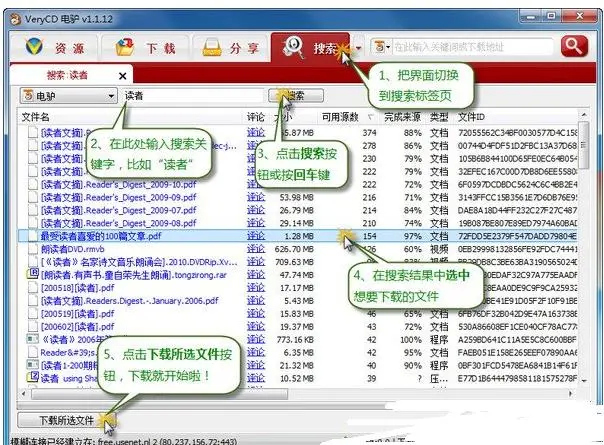
Task: Select the 搜索:读者 results subtab
Action: [x=67, y=75]
